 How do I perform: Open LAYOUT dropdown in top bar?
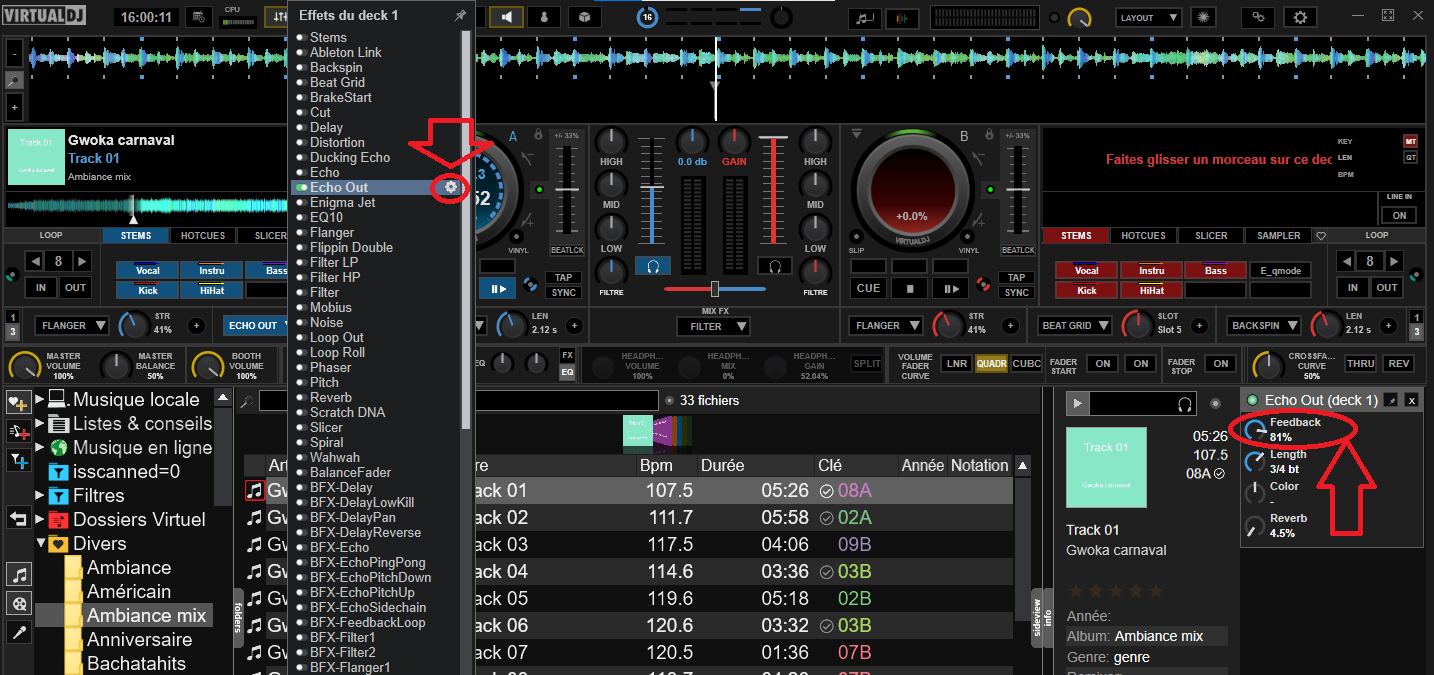tap(1148, 18)
